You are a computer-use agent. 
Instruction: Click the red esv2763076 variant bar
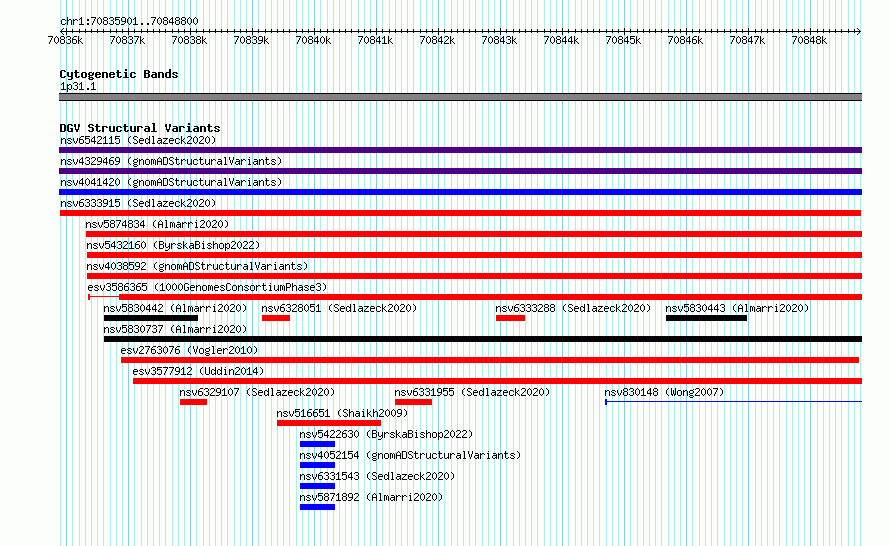coord(490,360)
